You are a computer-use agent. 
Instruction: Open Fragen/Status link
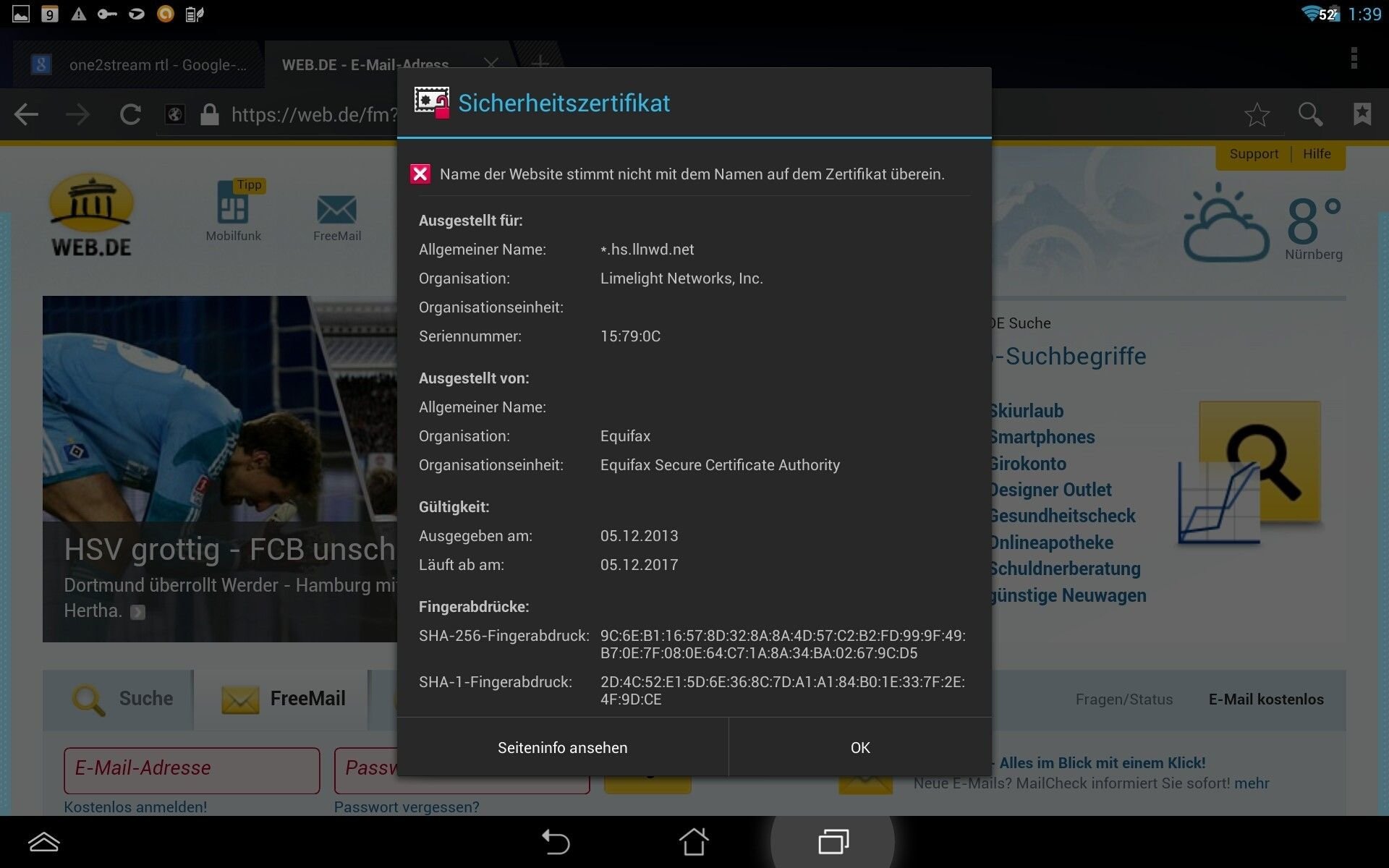coord(1123,699)
